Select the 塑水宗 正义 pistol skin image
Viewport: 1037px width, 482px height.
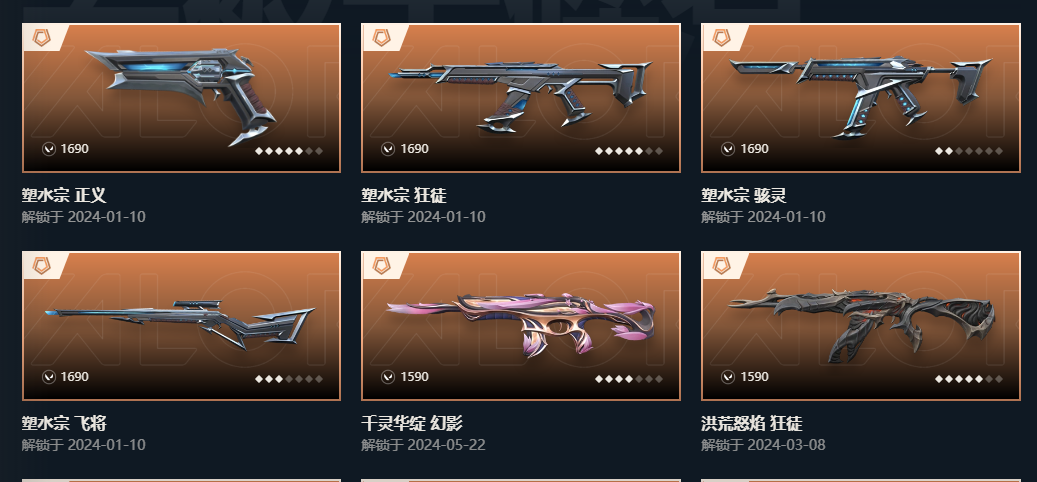pos(181,98)
